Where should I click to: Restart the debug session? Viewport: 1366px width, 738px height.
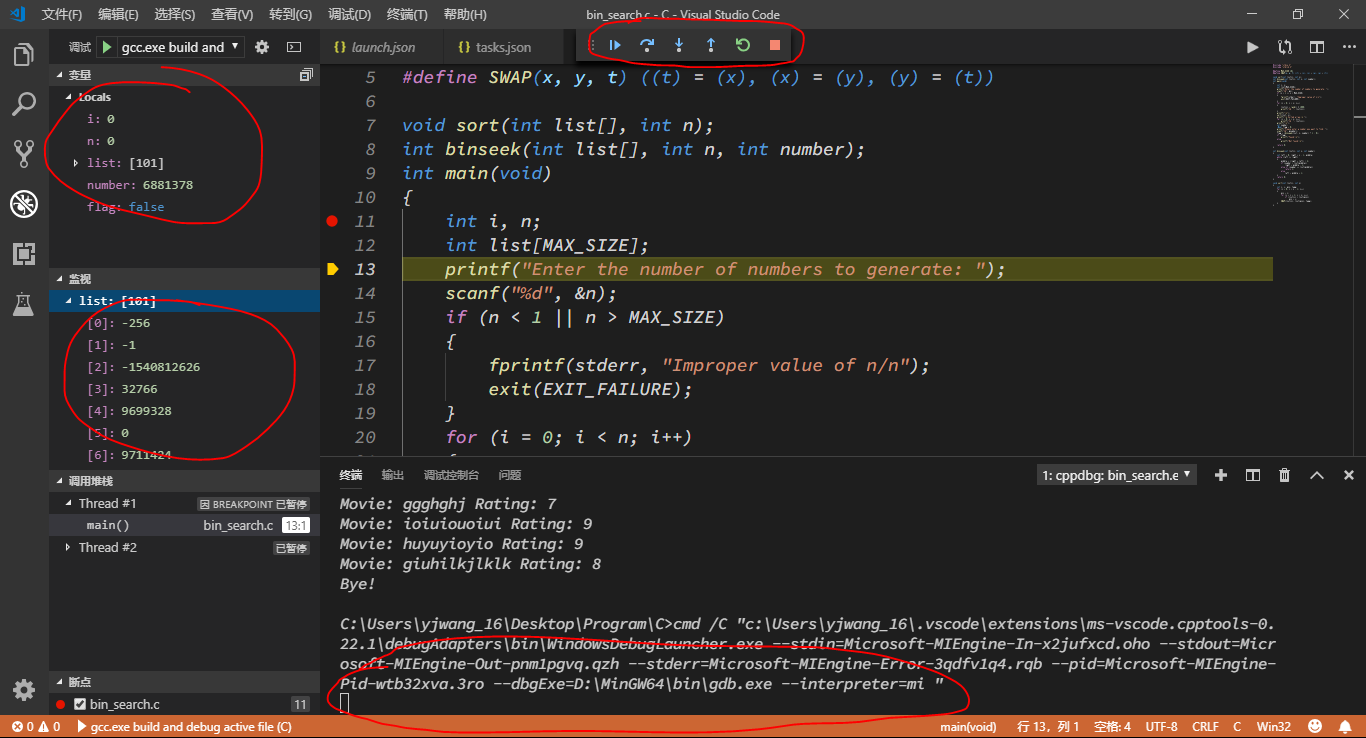(741, 45)
